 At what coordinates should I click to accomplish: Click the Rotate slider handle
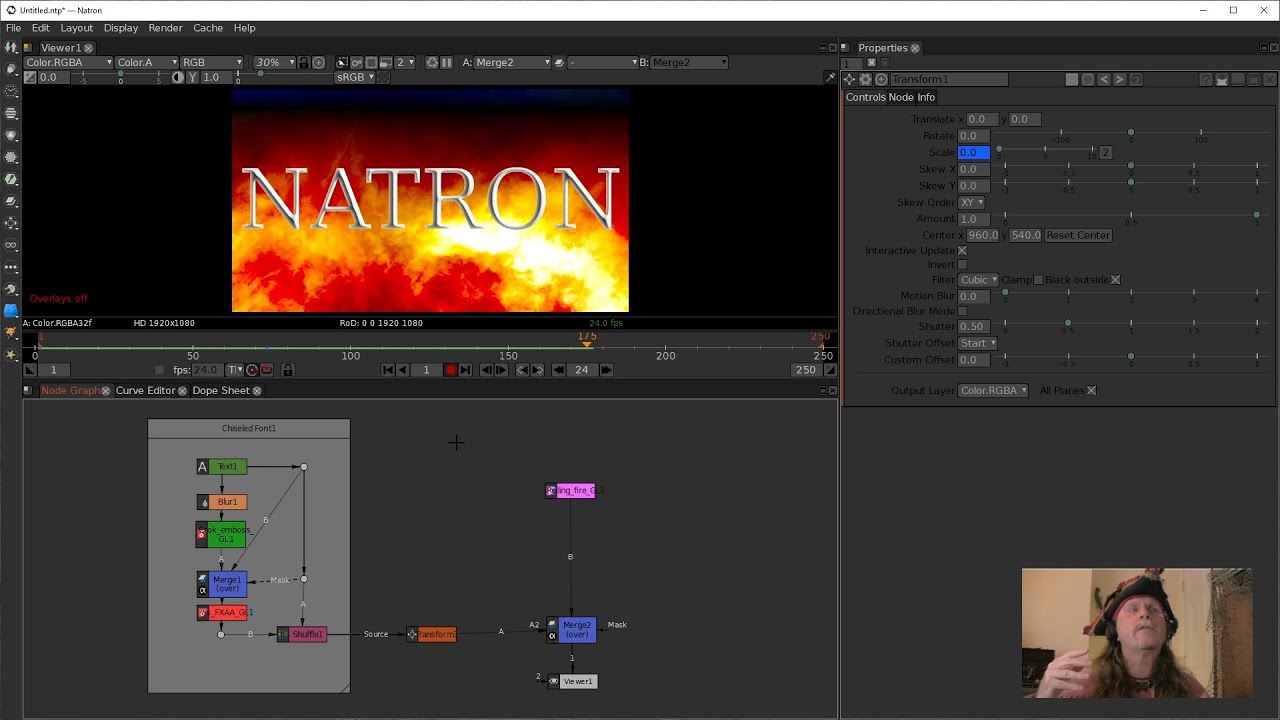coord(1131,133)
